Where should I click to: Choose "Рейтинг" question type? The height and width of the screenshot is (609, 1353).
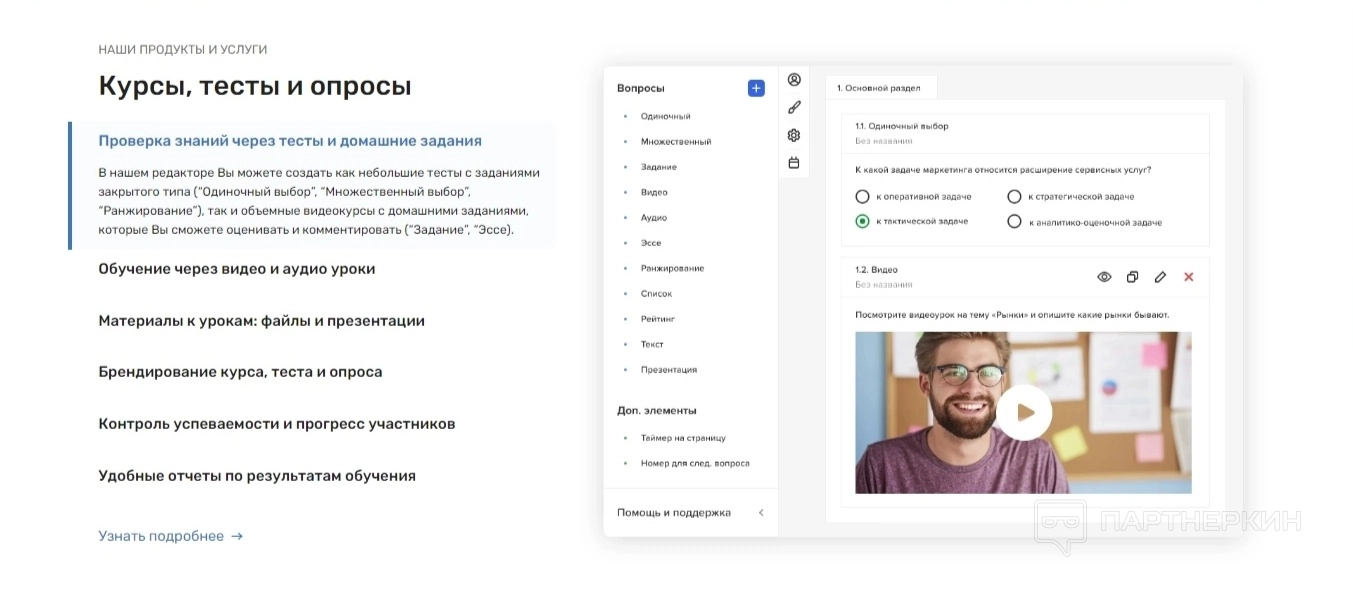[658, 319]
